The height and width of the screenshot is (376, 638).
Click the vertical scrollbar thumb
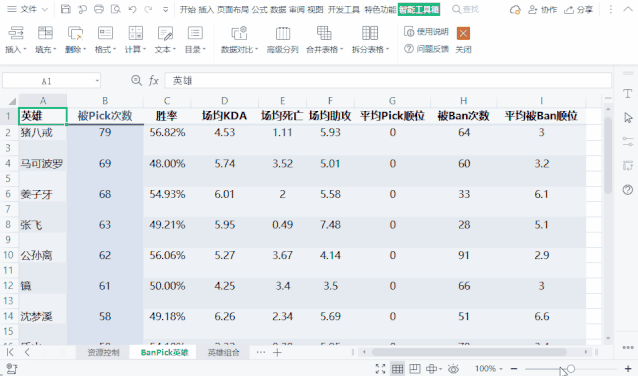(608, 155)
